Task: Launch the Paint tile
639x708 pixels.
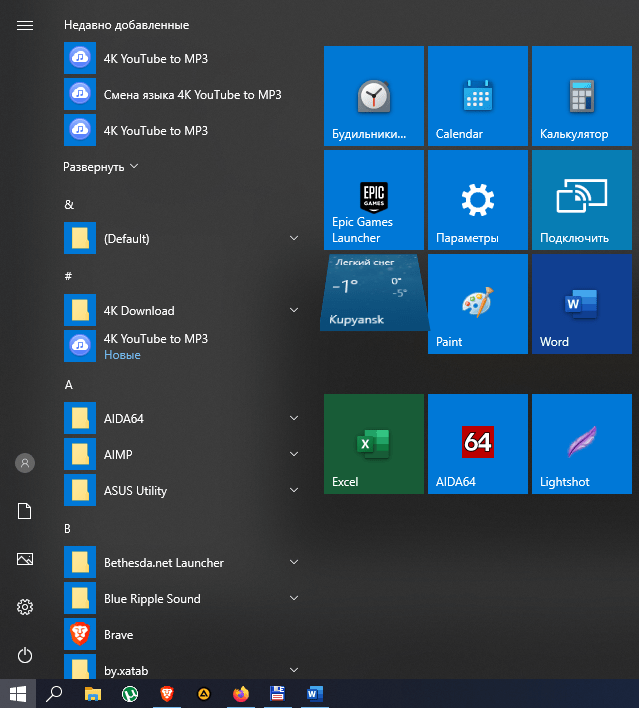Action: click(x=477, y=304)
